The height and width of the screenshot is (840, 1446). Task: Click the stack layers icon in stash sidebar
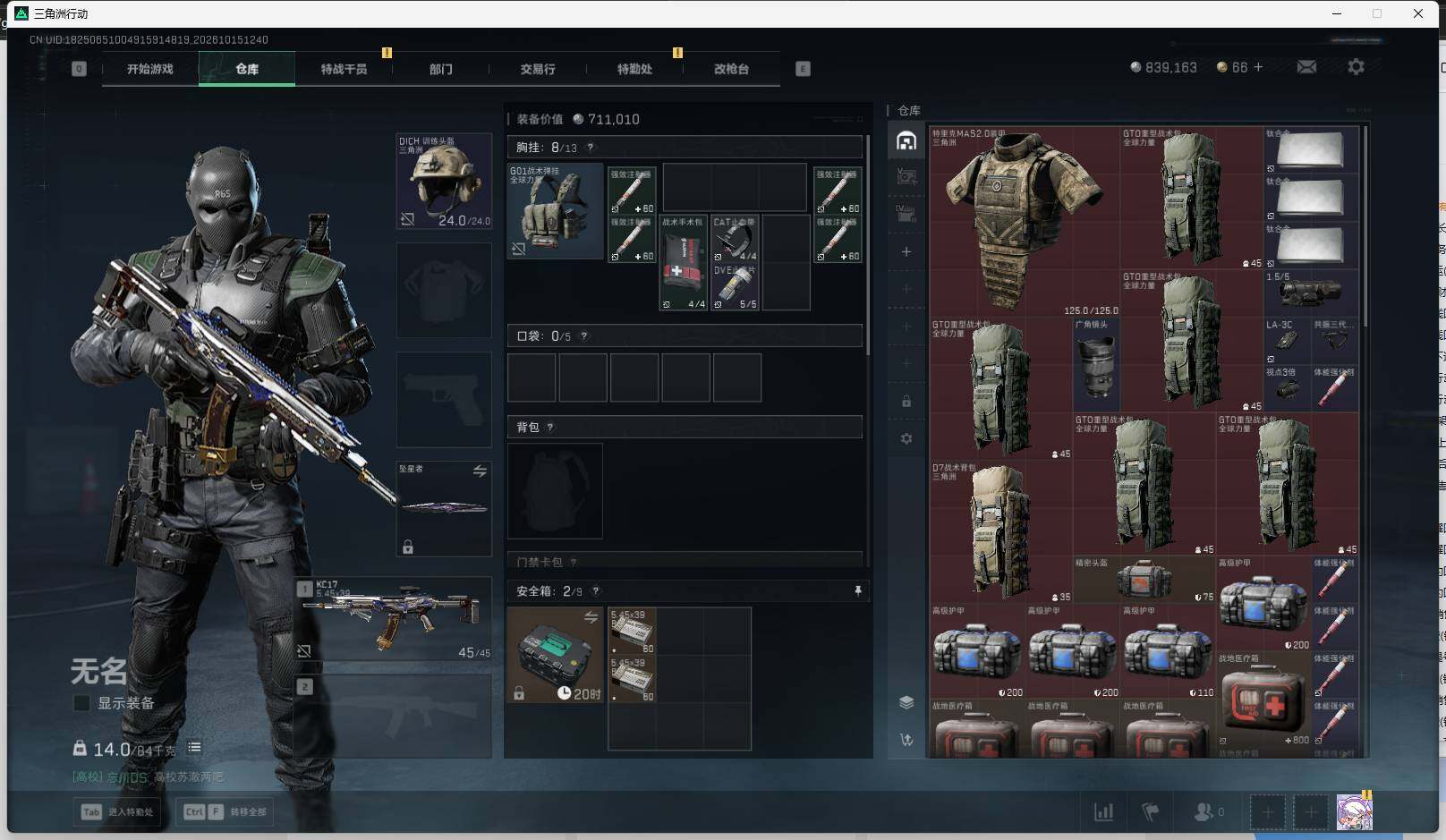click(x=906, y=702)
